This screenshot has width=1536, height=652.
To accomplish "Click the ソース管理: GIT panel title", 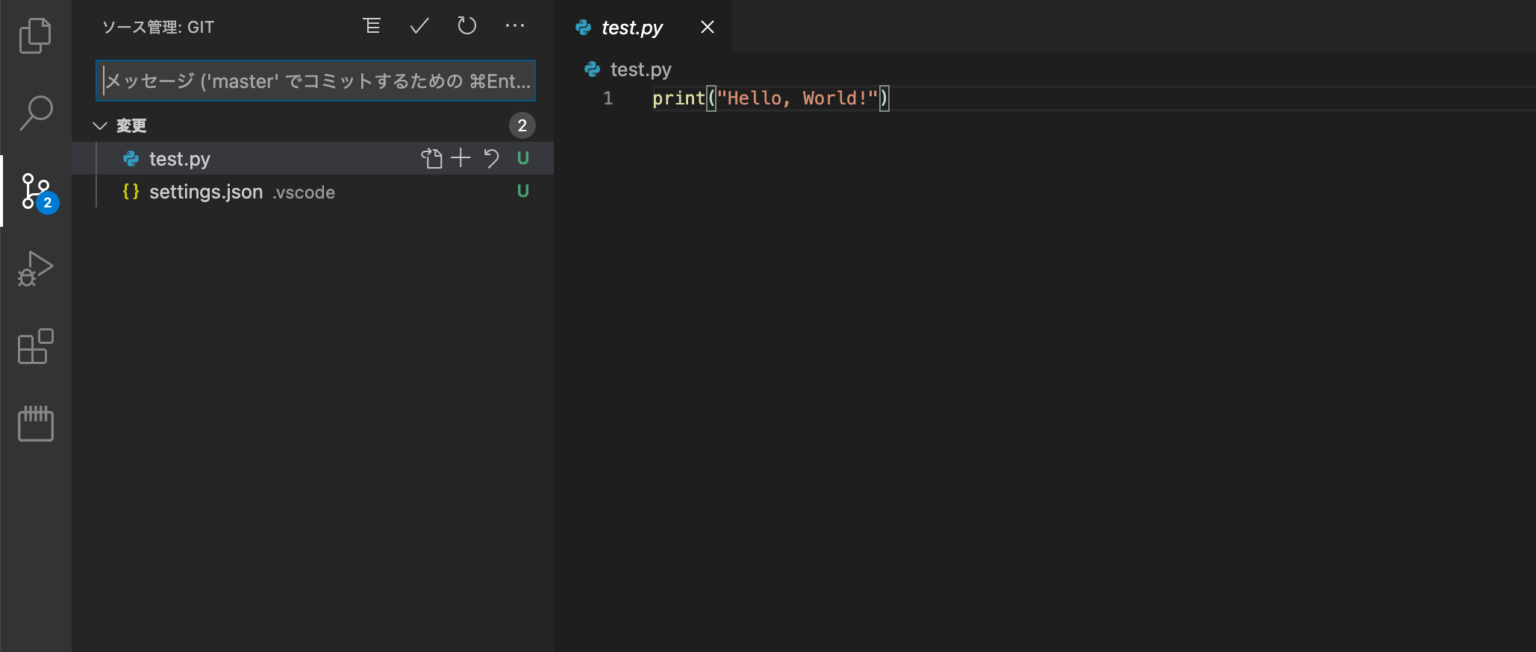I will (x=158, y=27).
